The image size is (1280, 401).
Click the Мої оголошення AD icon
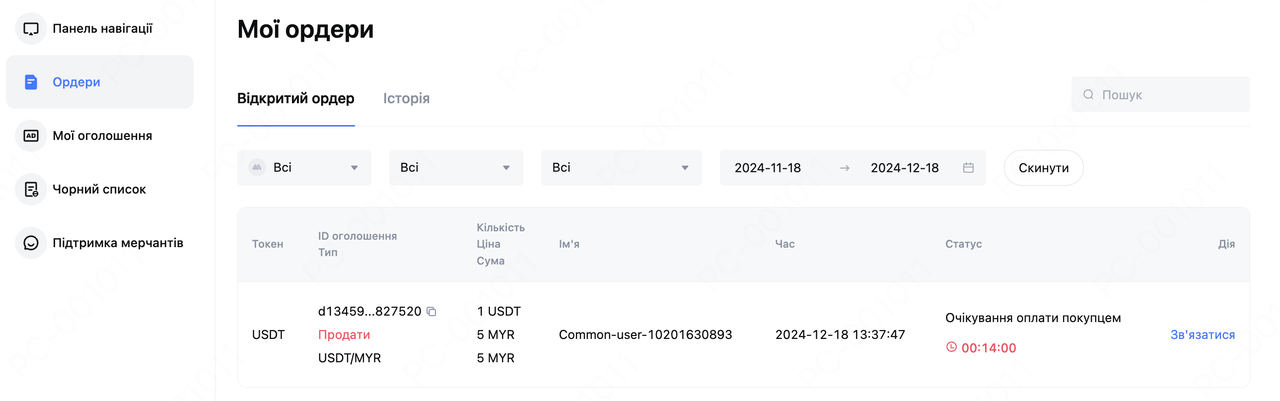[x=31, y=136]
